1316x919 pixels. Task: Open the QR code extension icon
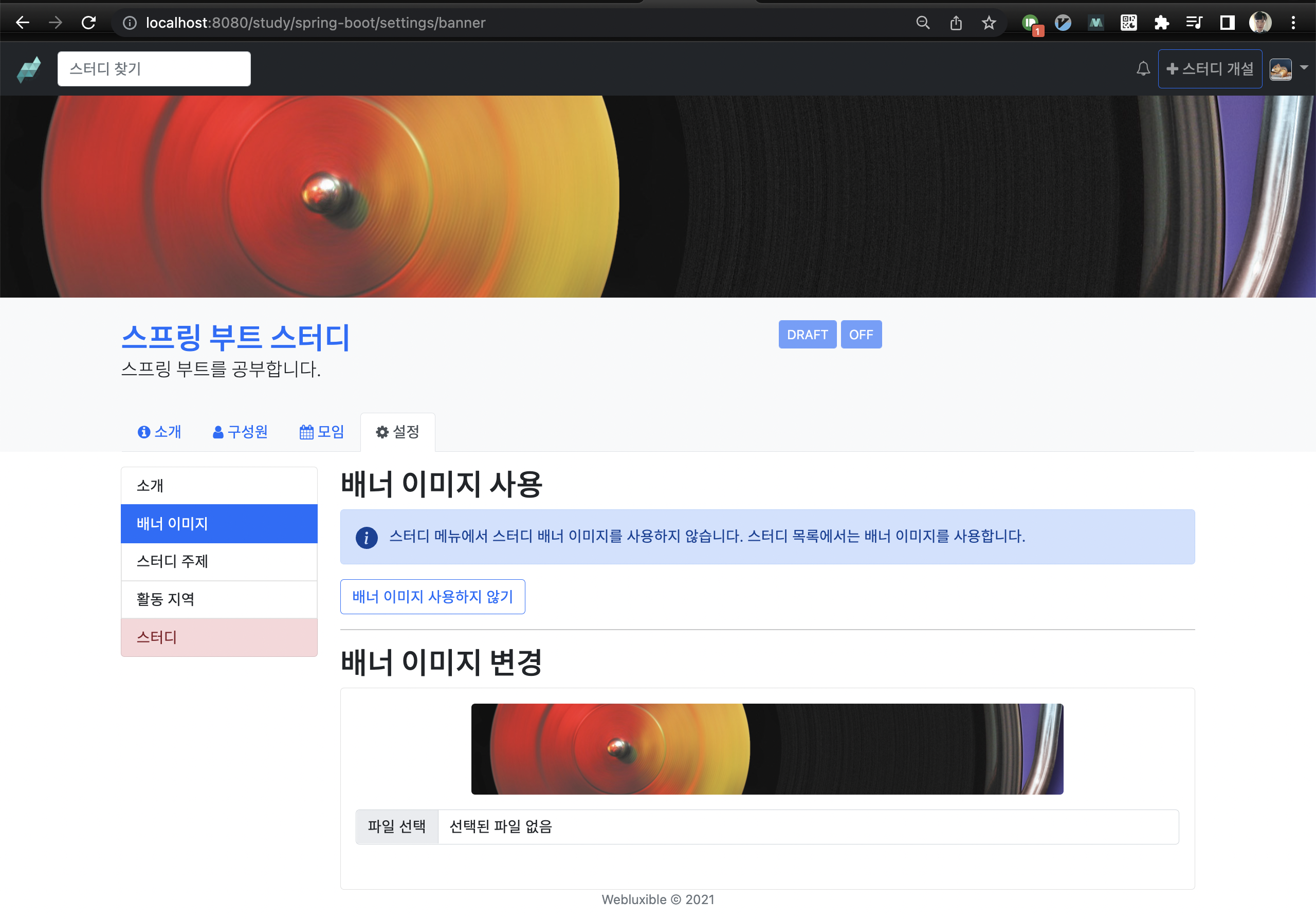pyautogui.click(x=1128, y=23)
